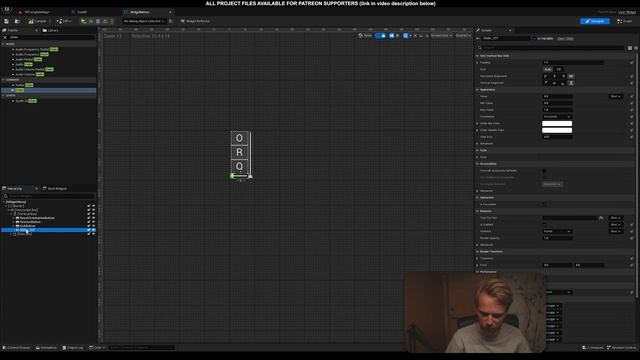
Task: Open Content Drawer in status bar
Action: coord(16,348)
